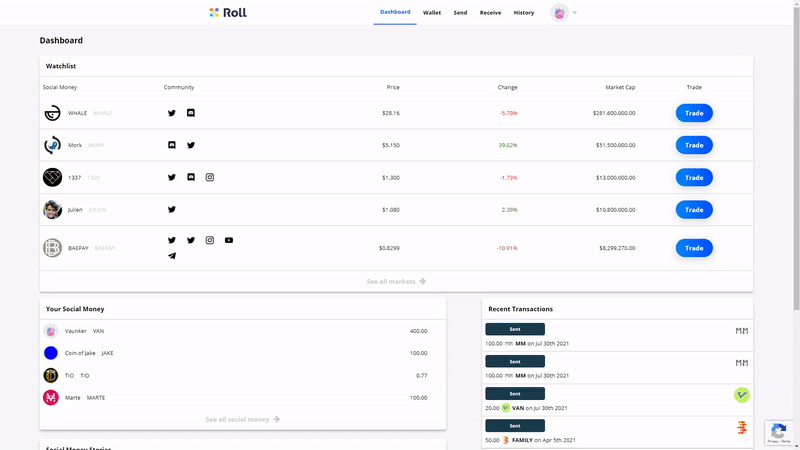Click the orange FAMILY icon in transactions
Viewport: 800px width, 450px height.
[x=742, y=427]
